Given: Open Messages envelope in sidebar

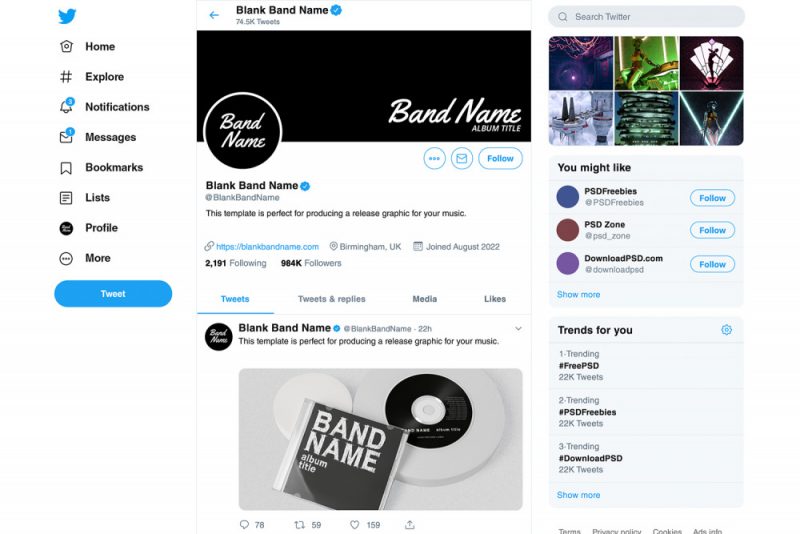Looking at the screenshot, I should (x=66, y=137).
